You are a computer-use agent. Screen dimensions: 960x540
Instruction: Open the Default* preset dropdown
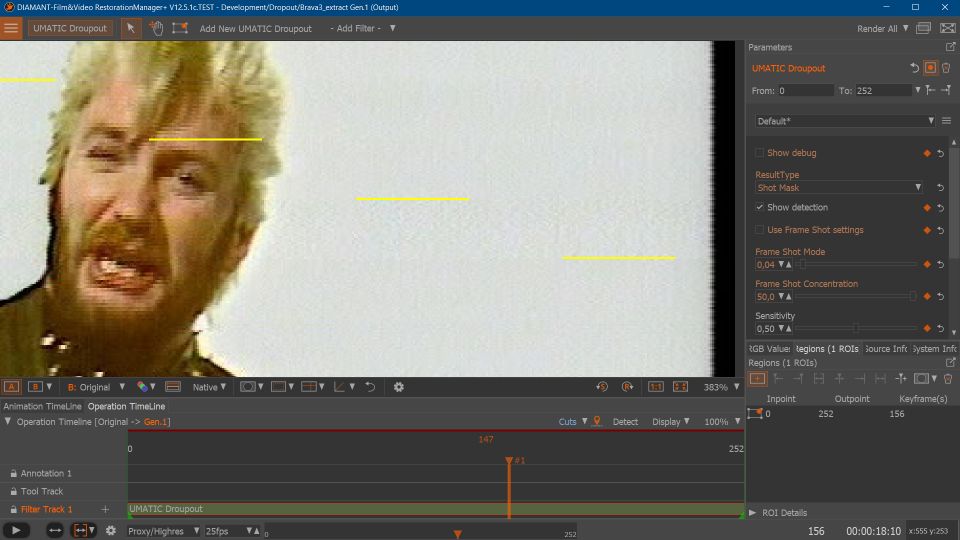(845, 121)
